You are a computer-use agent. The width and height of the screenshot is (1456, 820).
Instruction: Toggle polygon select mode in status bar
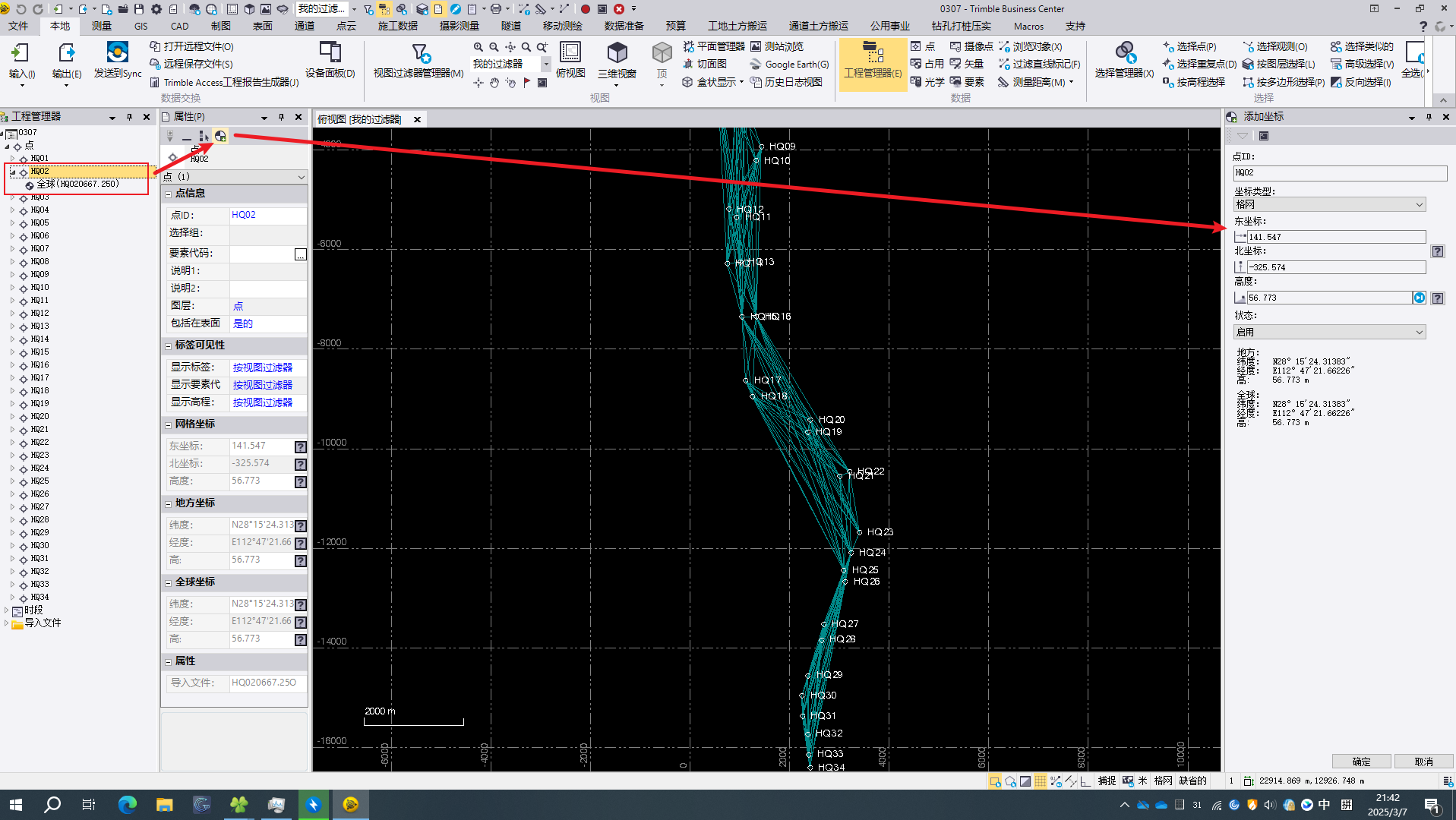pyautogui.click(x=1010, y=781)
